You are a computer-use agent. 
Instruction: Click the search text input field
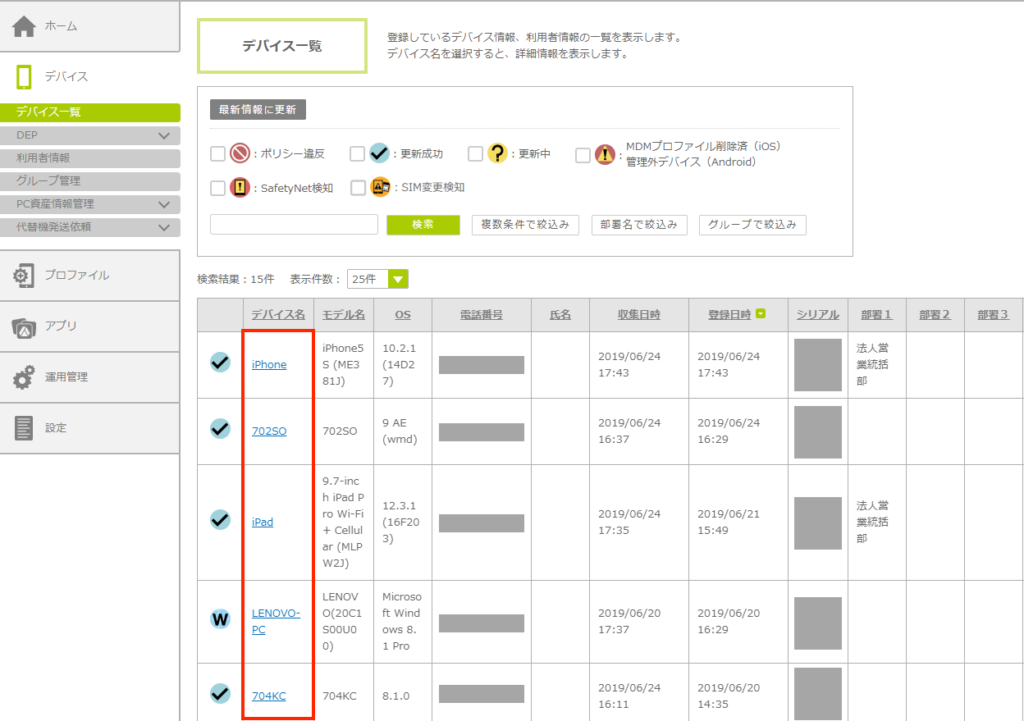pos(294,225)
